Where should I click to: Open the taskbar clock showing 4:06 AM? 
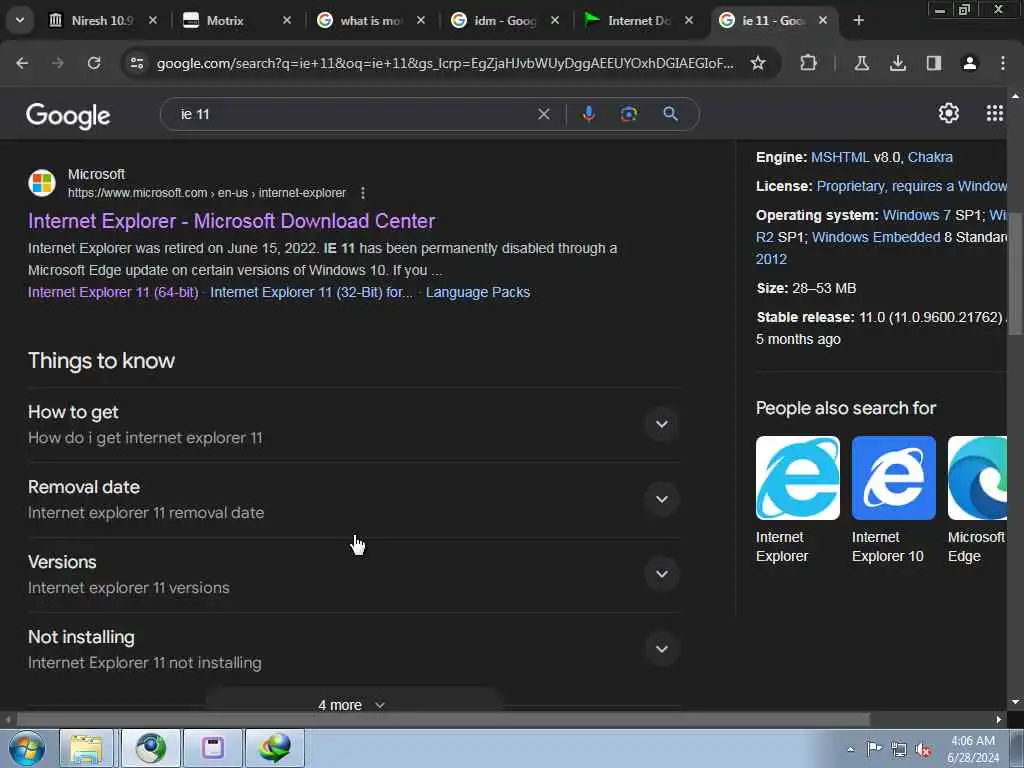coord(973,749)
